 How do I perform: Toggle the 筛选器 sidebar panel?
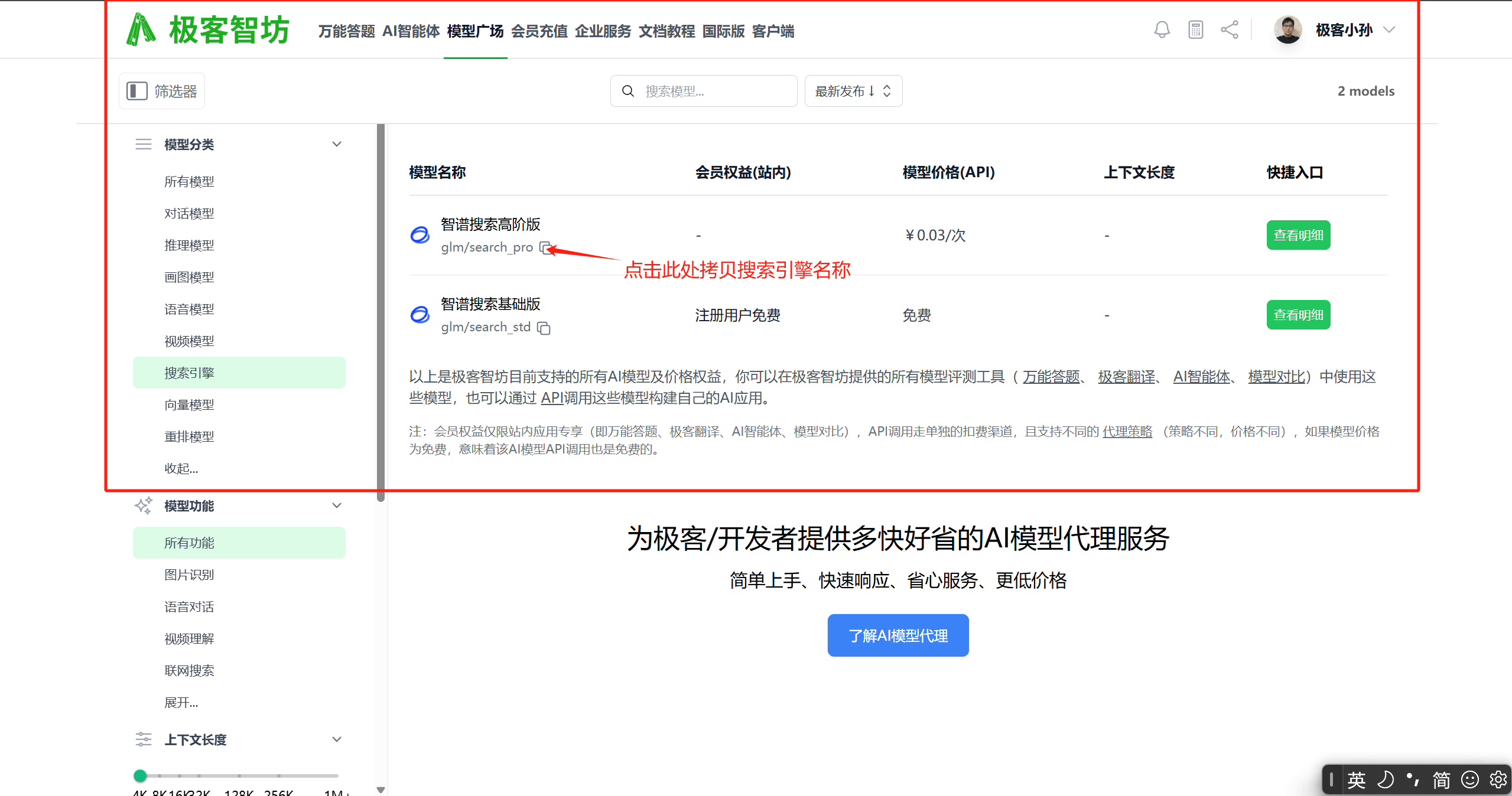[162, 91]
